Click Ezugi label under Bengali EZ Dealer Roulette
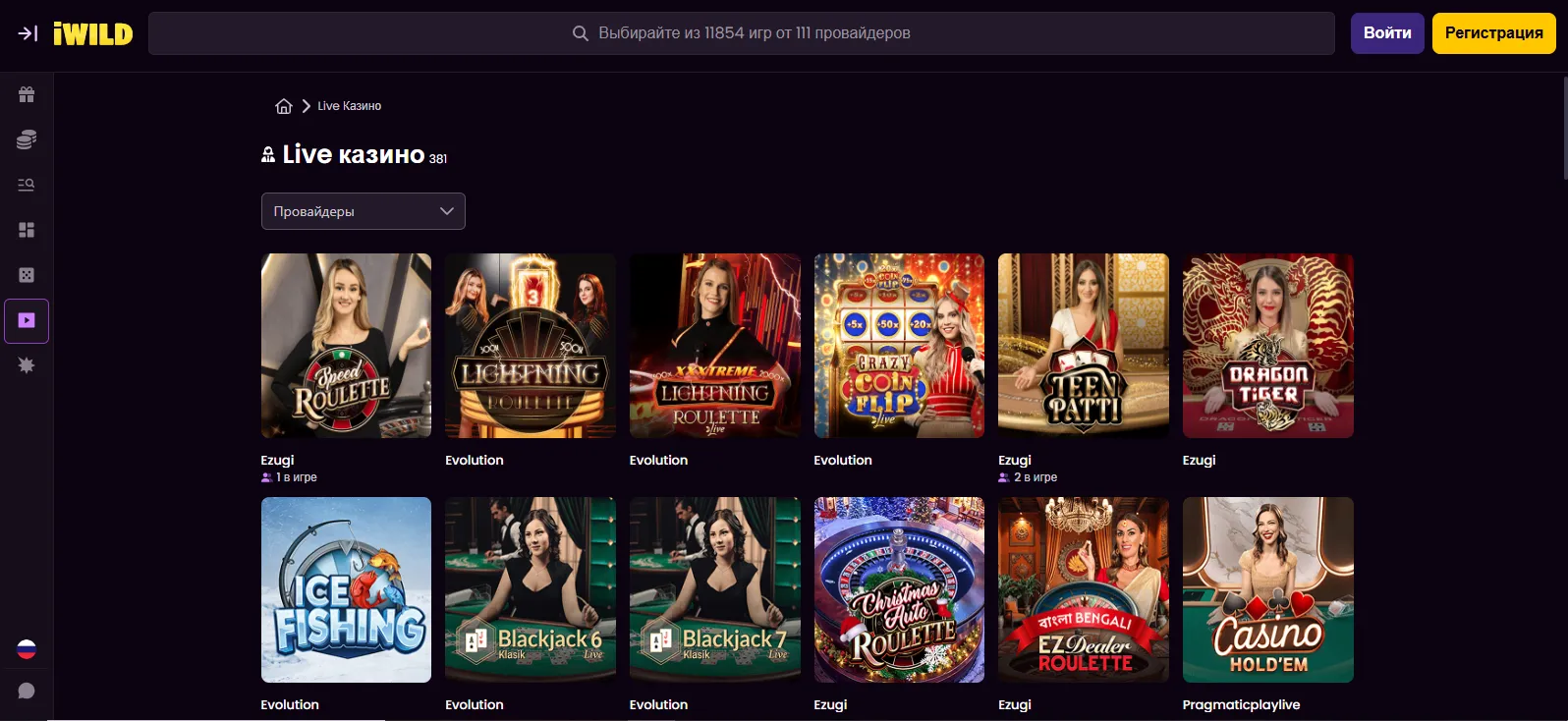Viewport: 1568px width, 721px height. tap(1015, 704)
